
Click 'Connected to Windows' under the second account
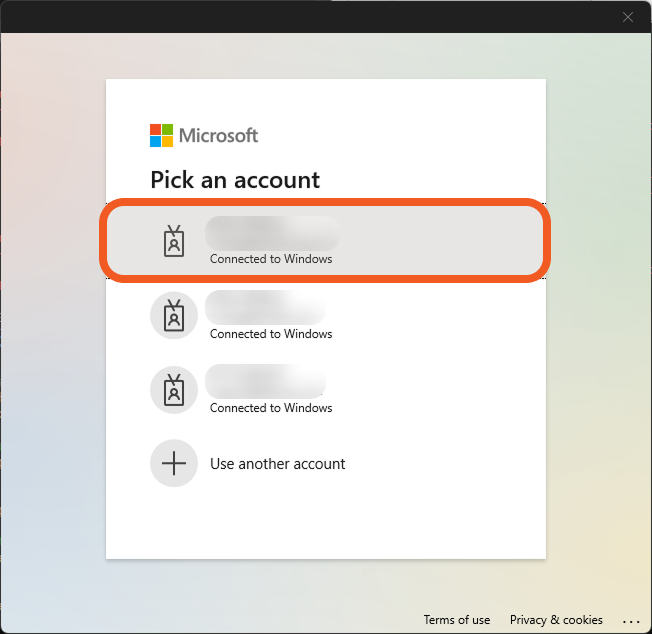pyautogui.click(x=271, y=334)
